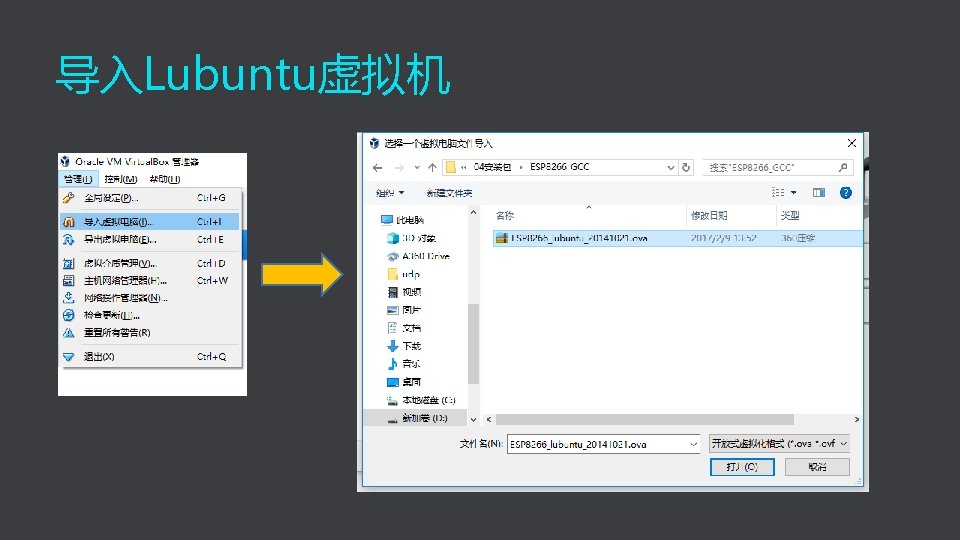Select 重置所有警告(R) menu entry
Screen dimensions: 960x540
click(150, 332)
